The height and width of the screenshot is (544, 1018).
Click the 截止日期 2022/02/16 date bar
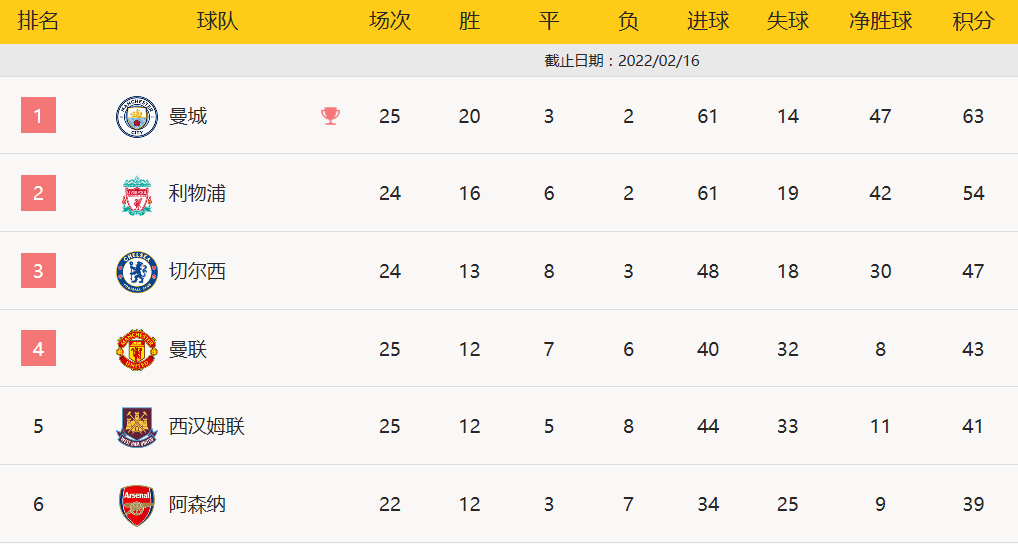pos(621,60)
